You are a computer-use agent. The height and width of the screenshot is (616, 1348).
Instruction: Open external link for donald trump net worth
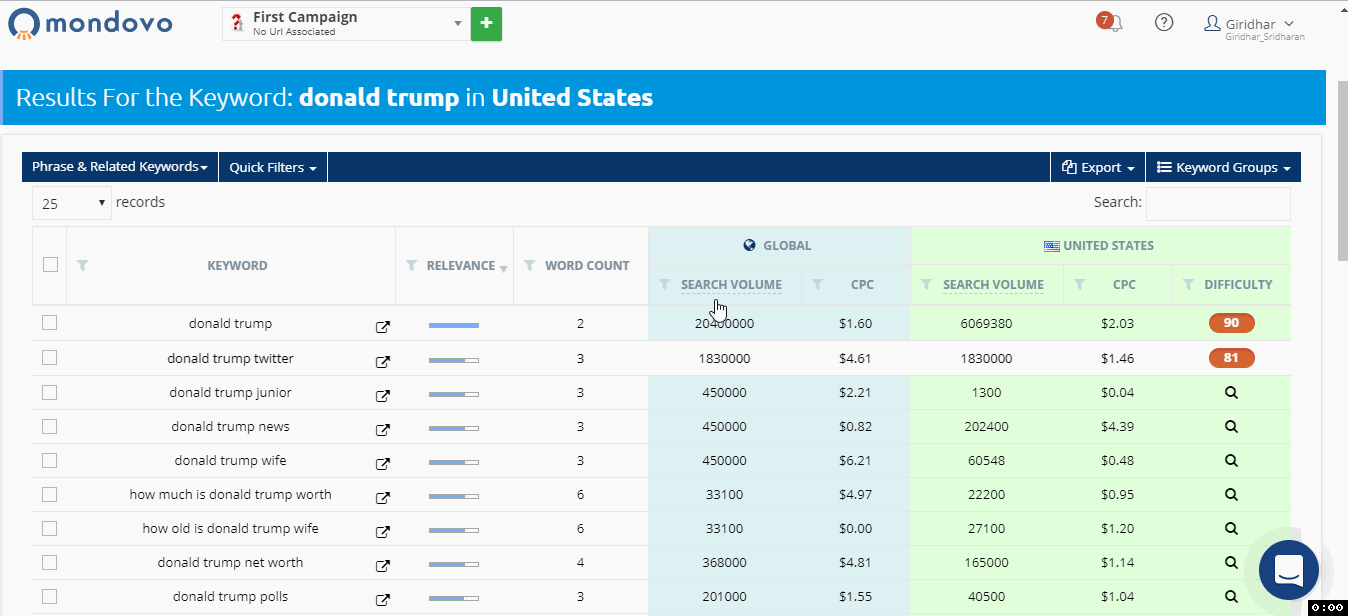click(382, 565)
